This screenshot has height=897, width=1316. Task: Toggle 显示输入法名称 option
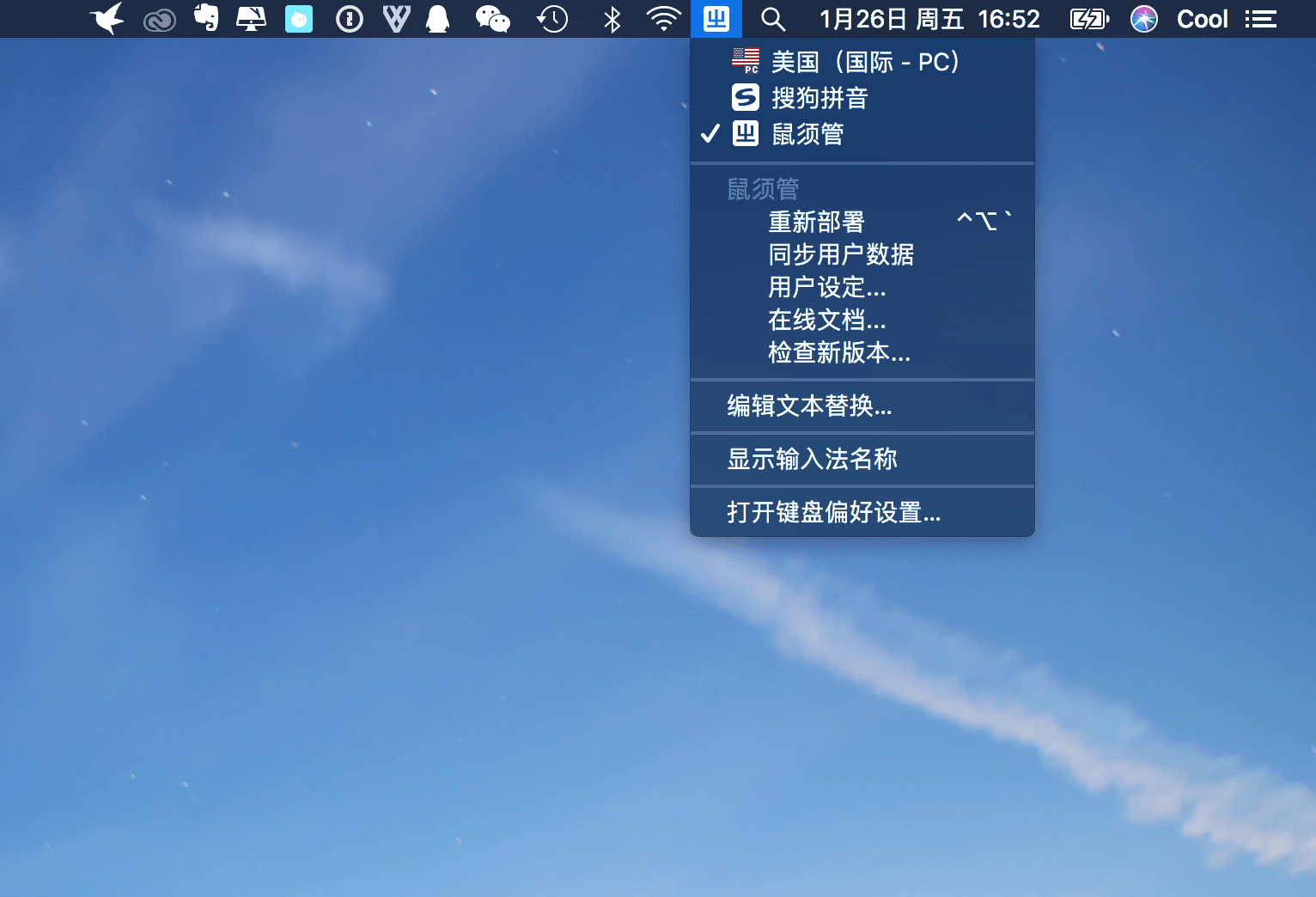(x=862, y=459)
